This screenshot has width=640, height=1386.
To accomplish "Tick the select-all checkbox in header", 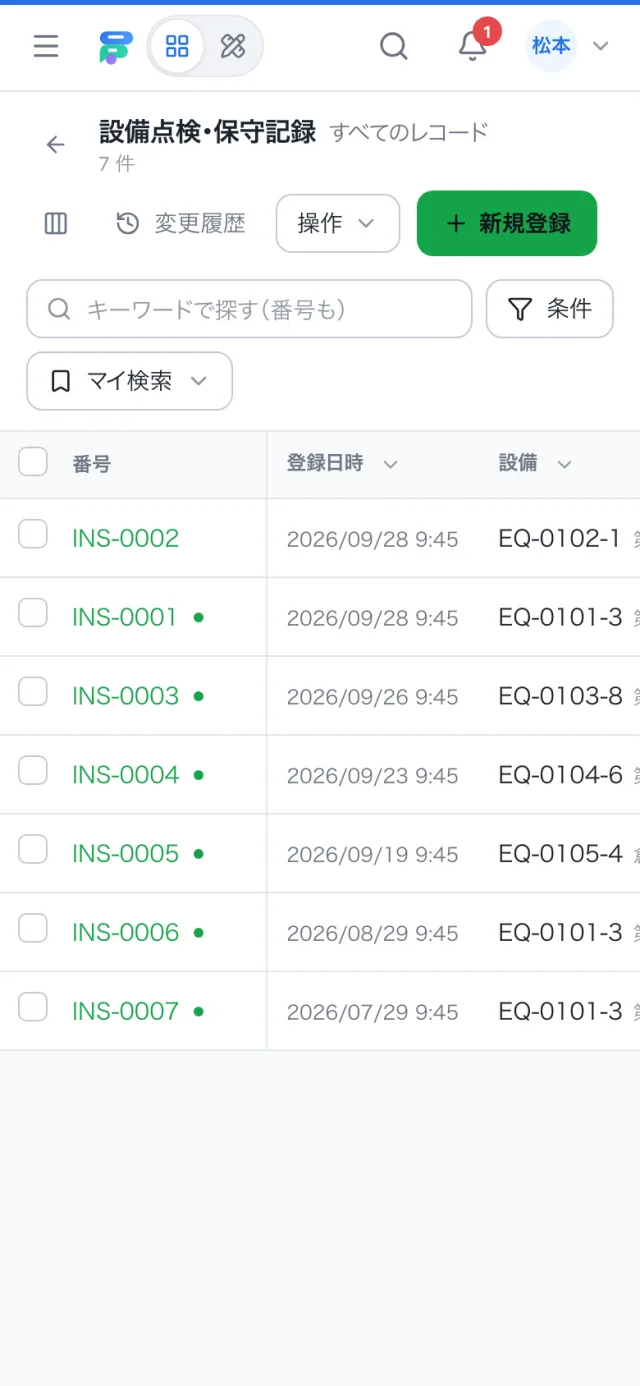I will pyautogui.click(x=33, y=462).
